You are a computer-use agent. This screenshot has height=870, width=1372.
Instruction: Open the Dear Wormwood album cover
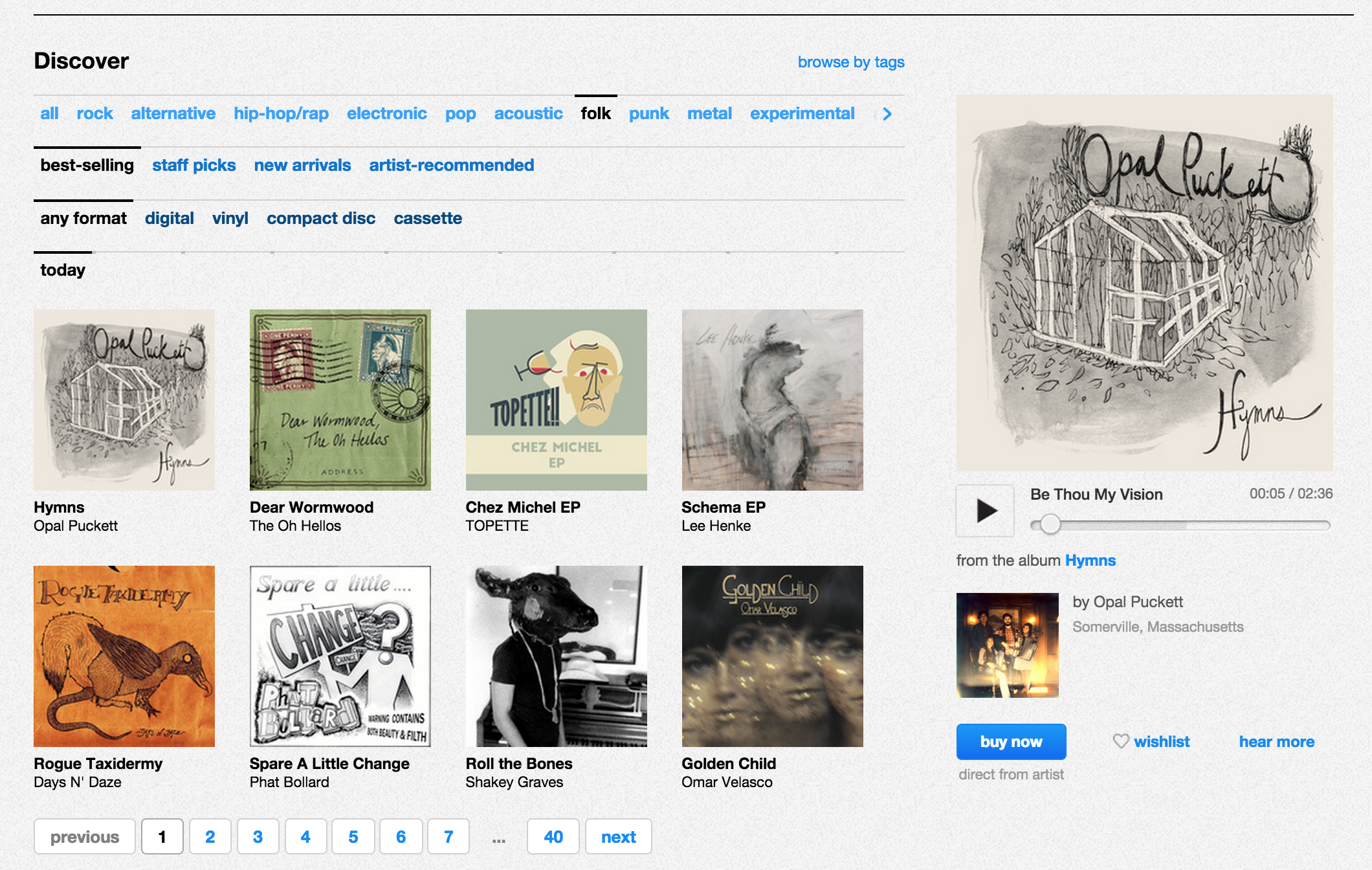[340, 400]
